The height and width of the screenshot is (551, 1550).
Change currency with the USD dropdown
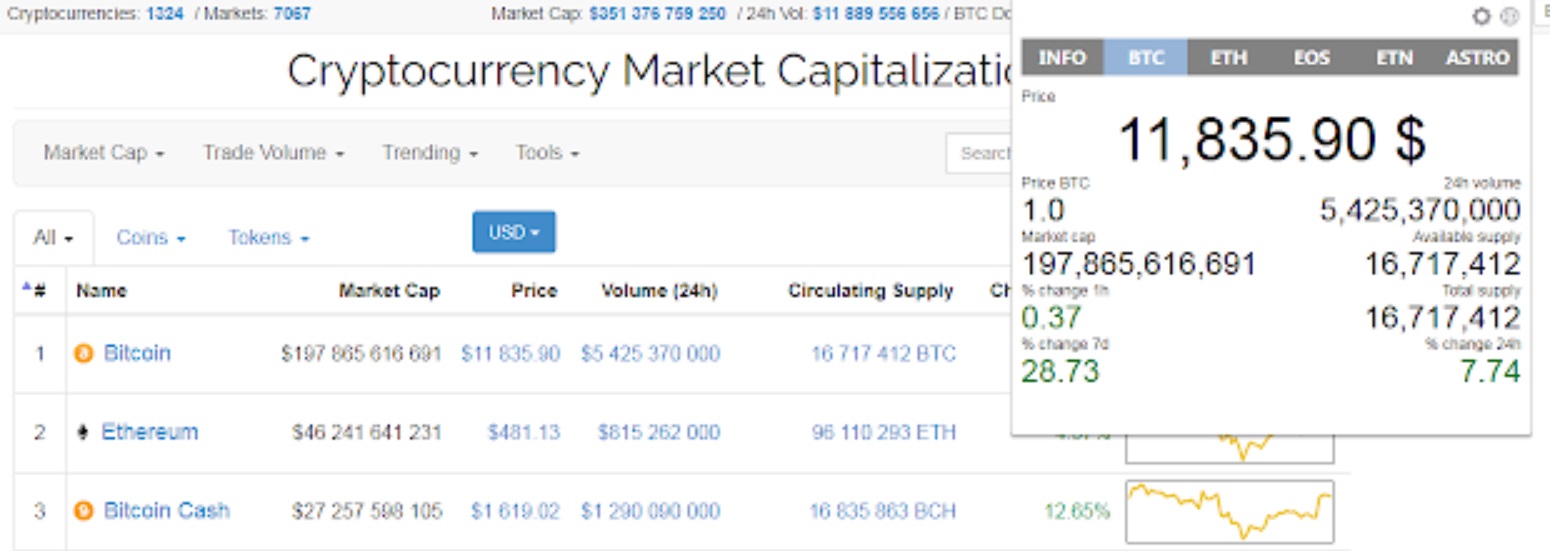pos(514,232)
